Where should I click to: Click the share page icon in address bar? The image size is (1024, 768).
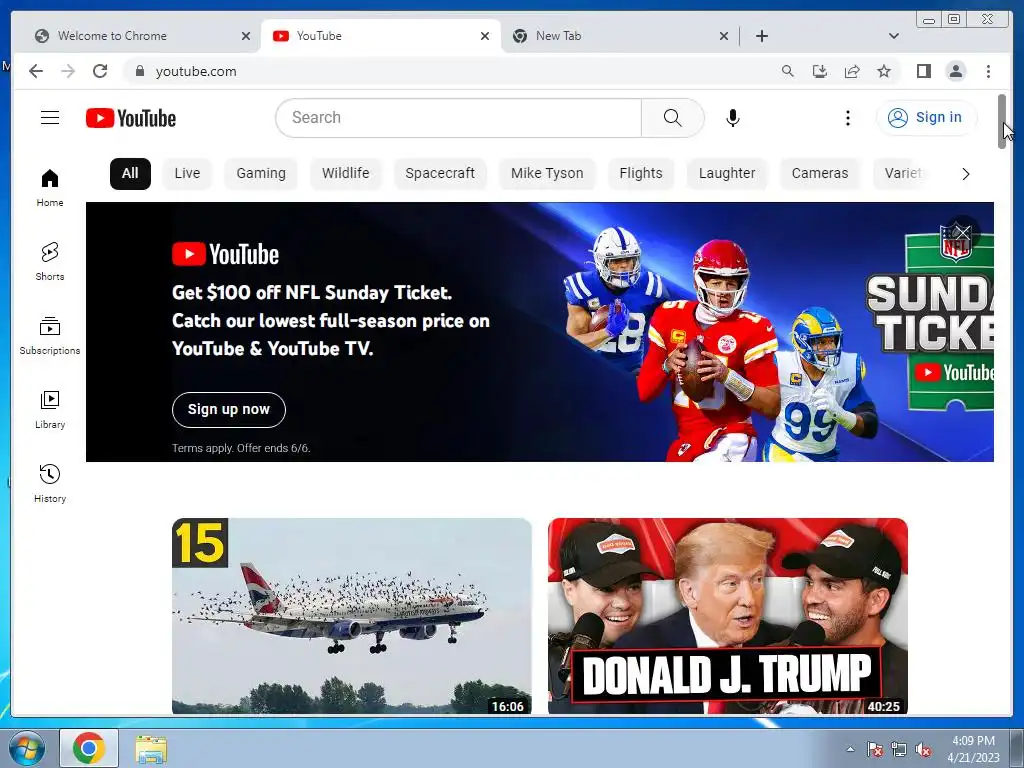point(852,71)
